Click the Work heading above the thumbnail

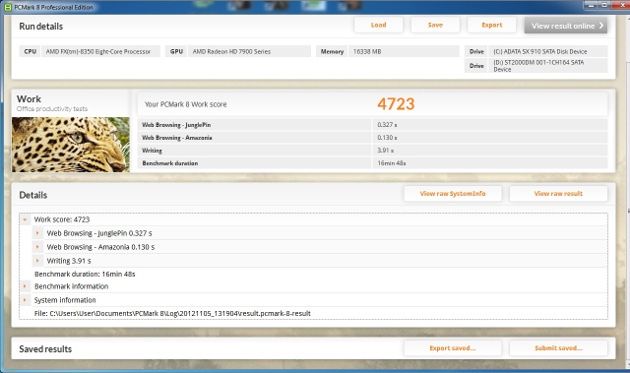point(29,99)
